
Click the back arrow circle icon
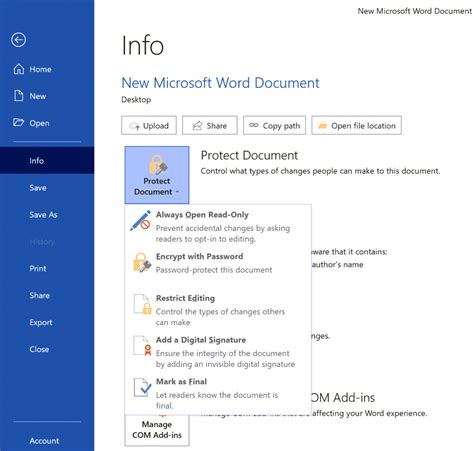18,40
